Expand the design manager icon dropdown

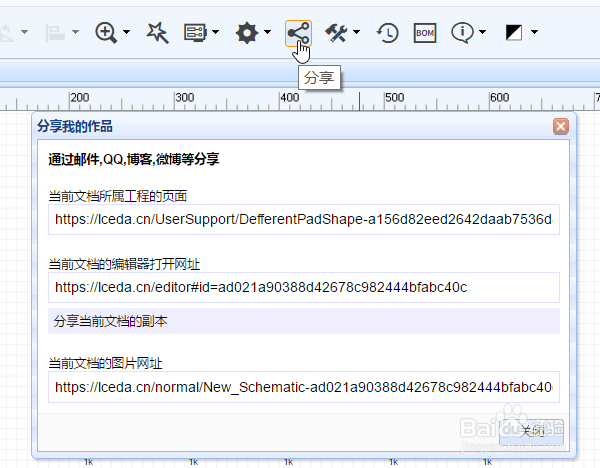(x=215, y=32)
